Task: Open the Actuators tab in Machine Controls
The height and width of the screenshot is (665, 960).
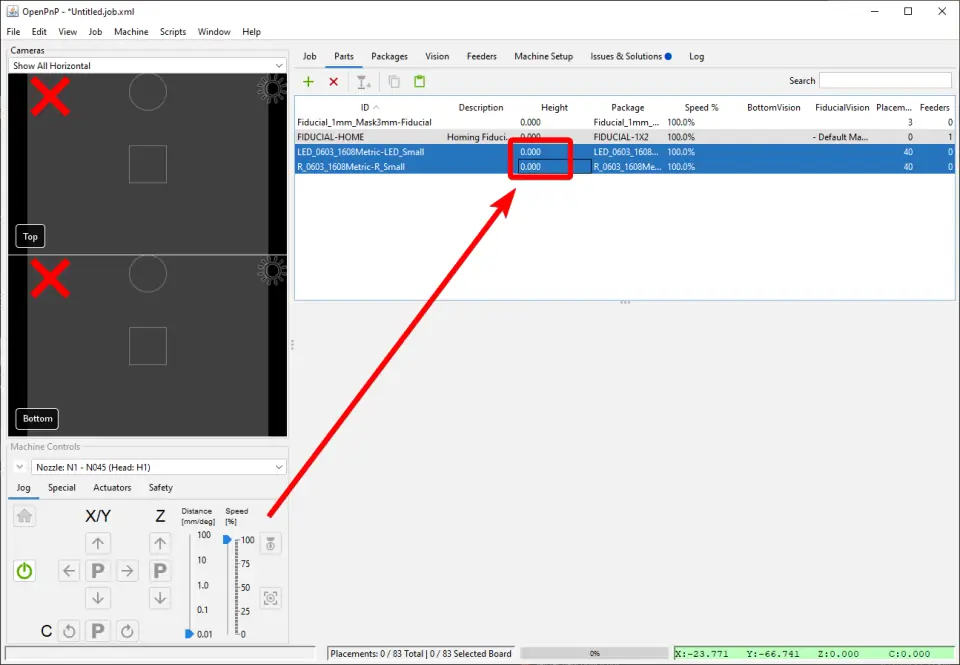Action: 112,488
